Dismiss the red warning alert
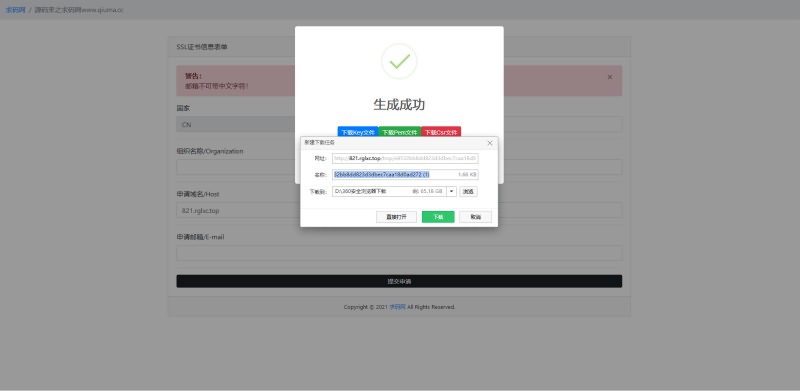Image resolution: width=800 pixels, height=391 pixels. click(x=610, y=77)
